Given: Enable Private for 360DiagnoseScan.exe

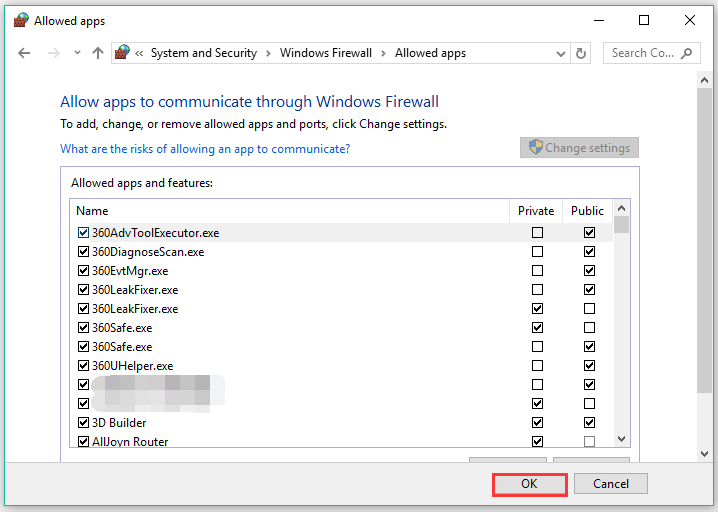Looking at the screenshot, I should pos(537,252).
